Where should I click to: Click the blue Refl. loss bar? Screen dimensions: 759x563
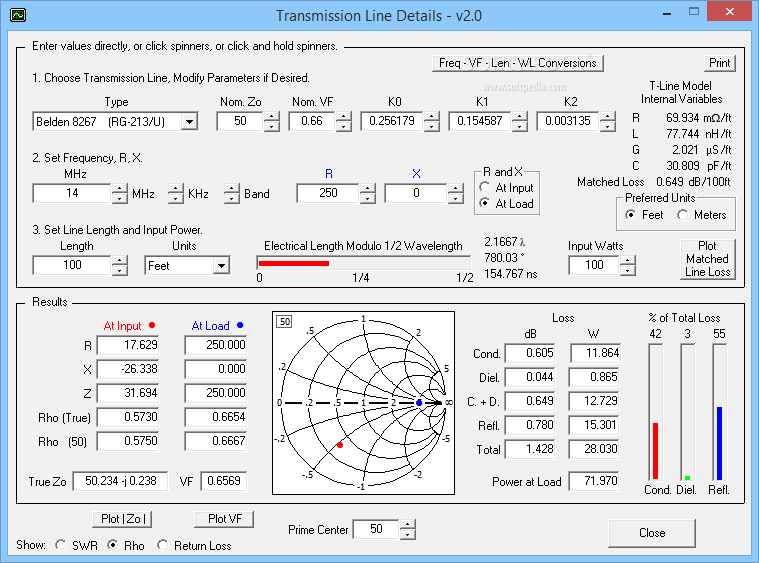pyautogui.click(x=719, y=443)
